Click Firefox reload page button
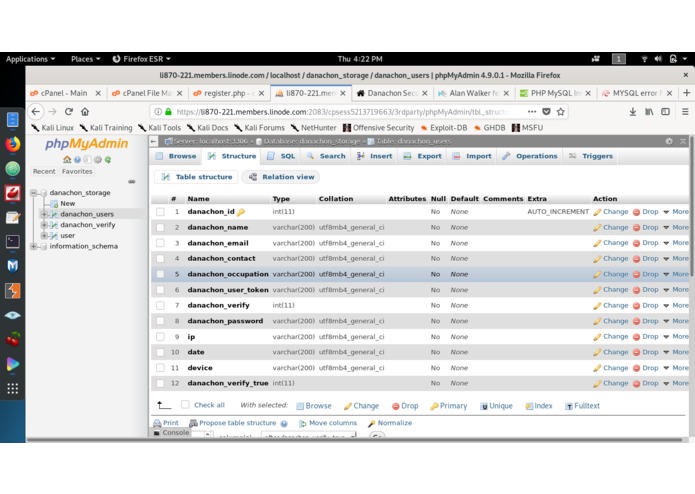The height and width of the screenshot is (494, 695). (69, 112)
